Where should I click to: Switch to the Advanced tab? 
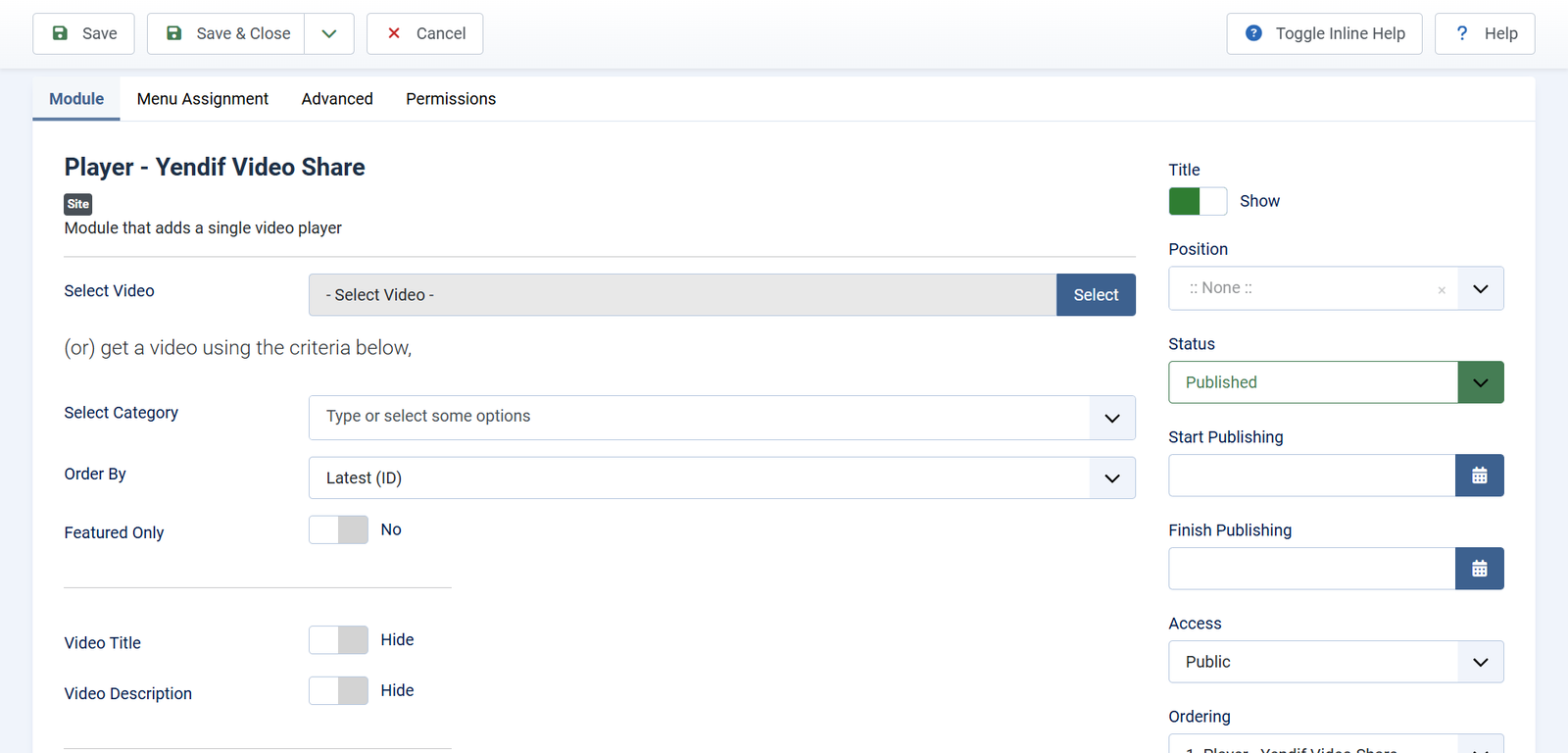pos(337,99)
